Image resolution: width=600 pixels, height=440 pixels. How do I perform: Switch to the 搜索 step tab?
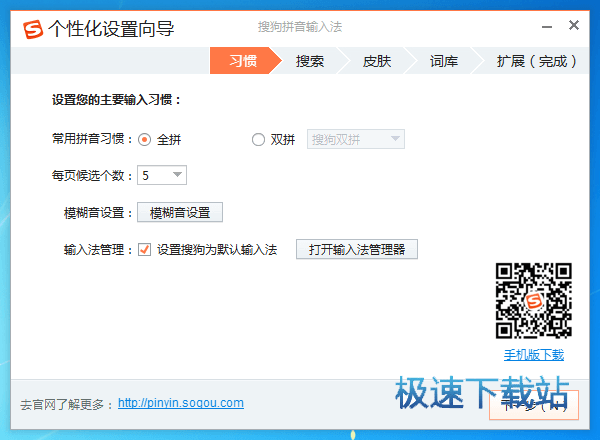click(310, 61)
